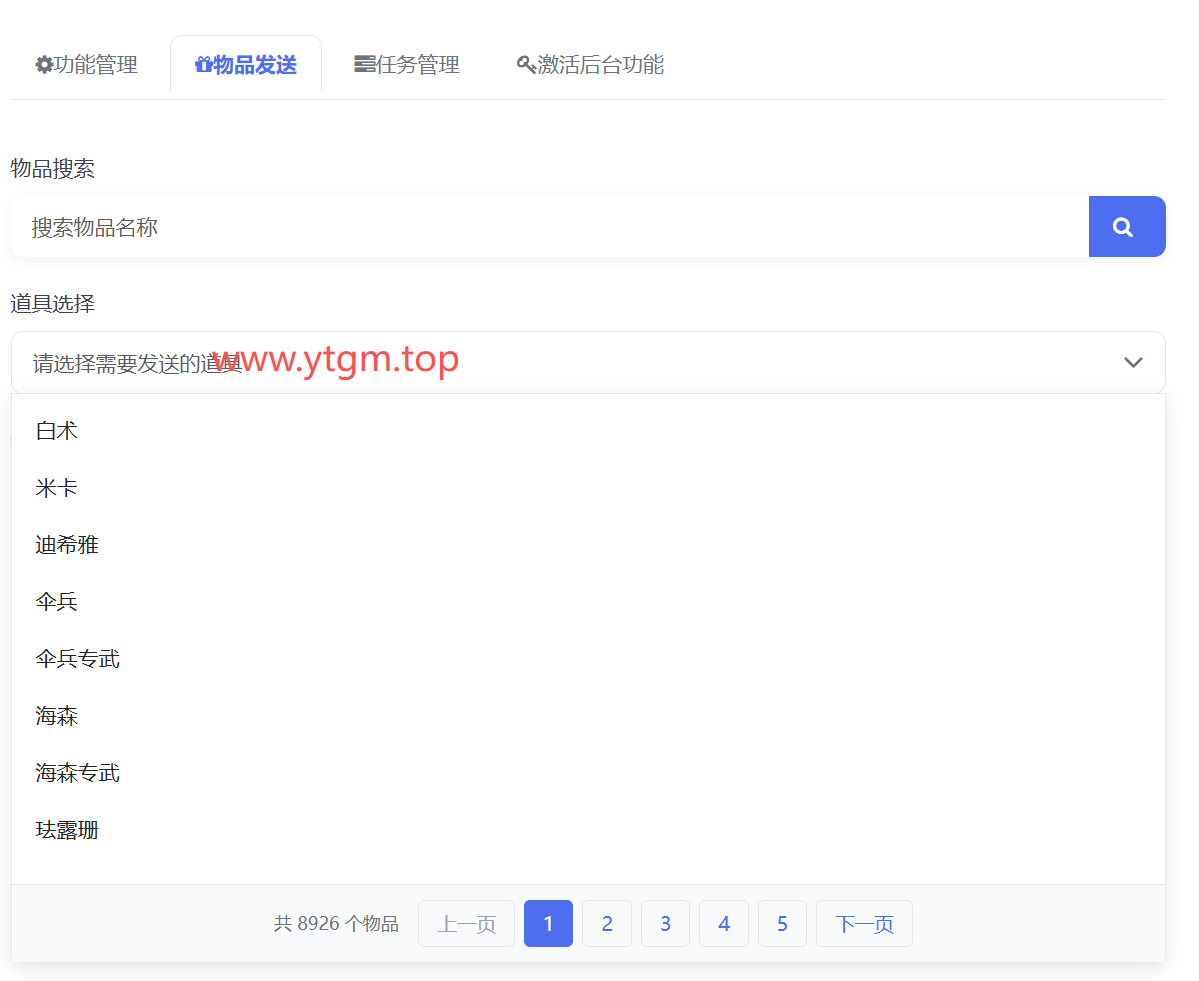Switch to the 任务管理 tab

coord(407,65)
